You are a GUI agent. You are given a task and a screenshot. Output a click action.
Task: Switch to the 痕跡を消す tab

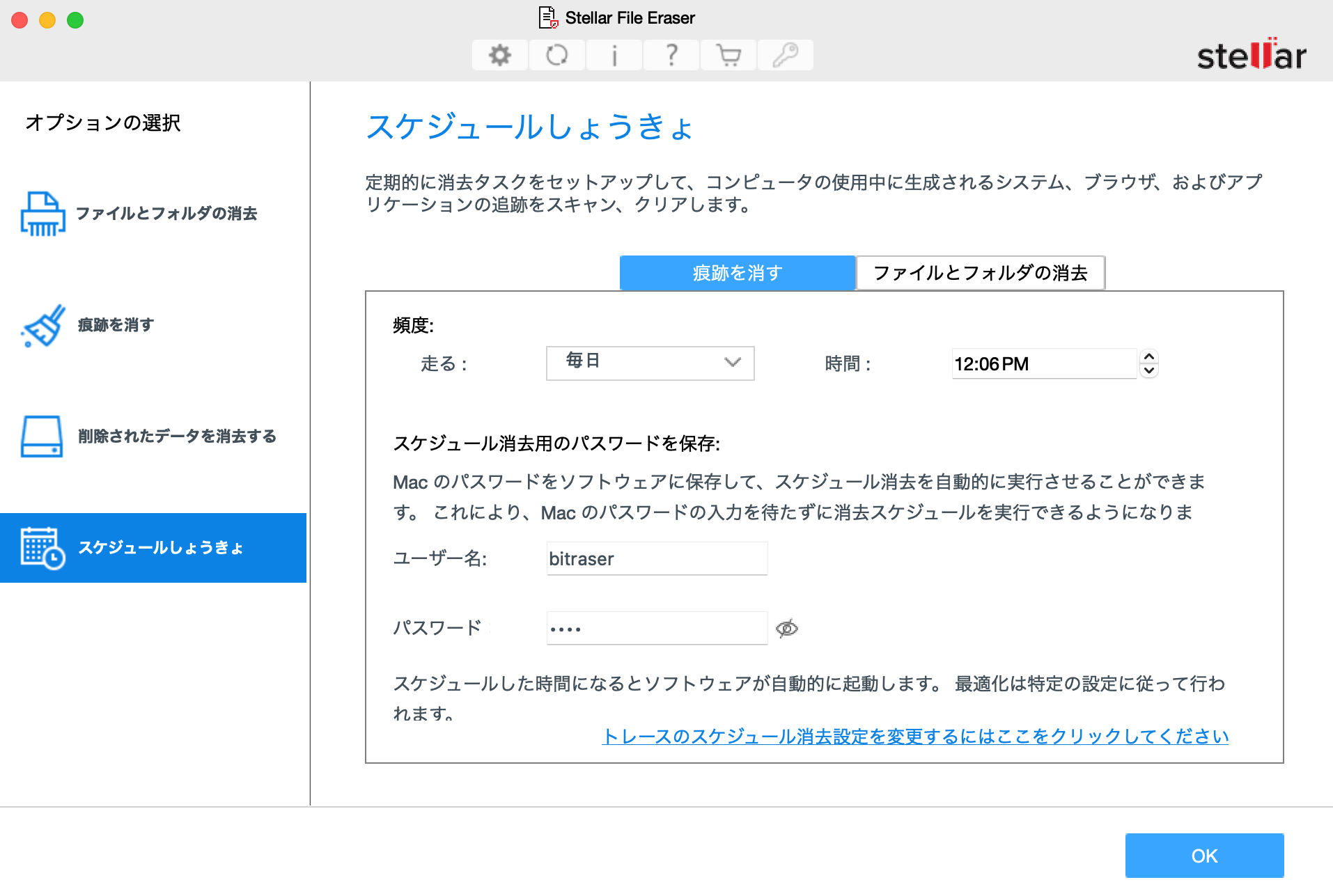pos(738,273)
